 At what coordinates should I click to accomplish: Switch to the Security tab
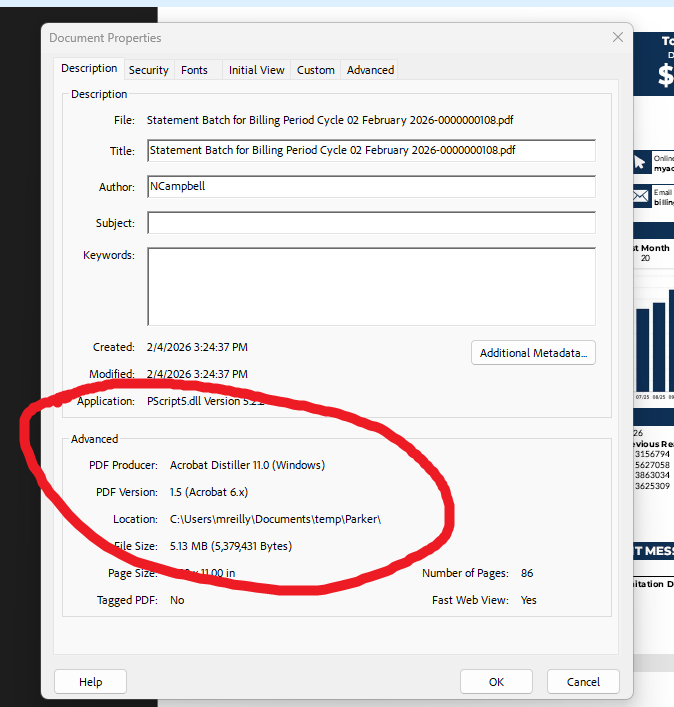click(148, 70)
